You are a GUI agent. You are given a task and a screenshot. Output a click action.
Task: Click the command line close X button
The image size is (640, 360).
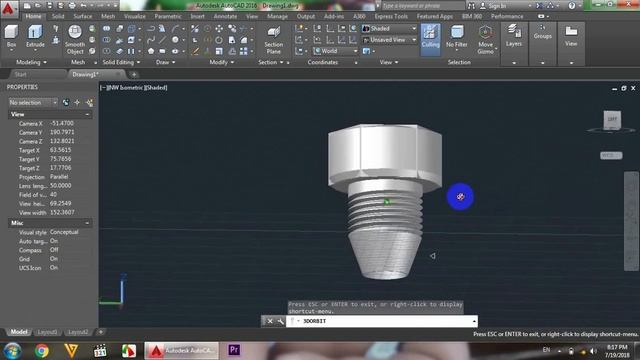pos(270,321)
